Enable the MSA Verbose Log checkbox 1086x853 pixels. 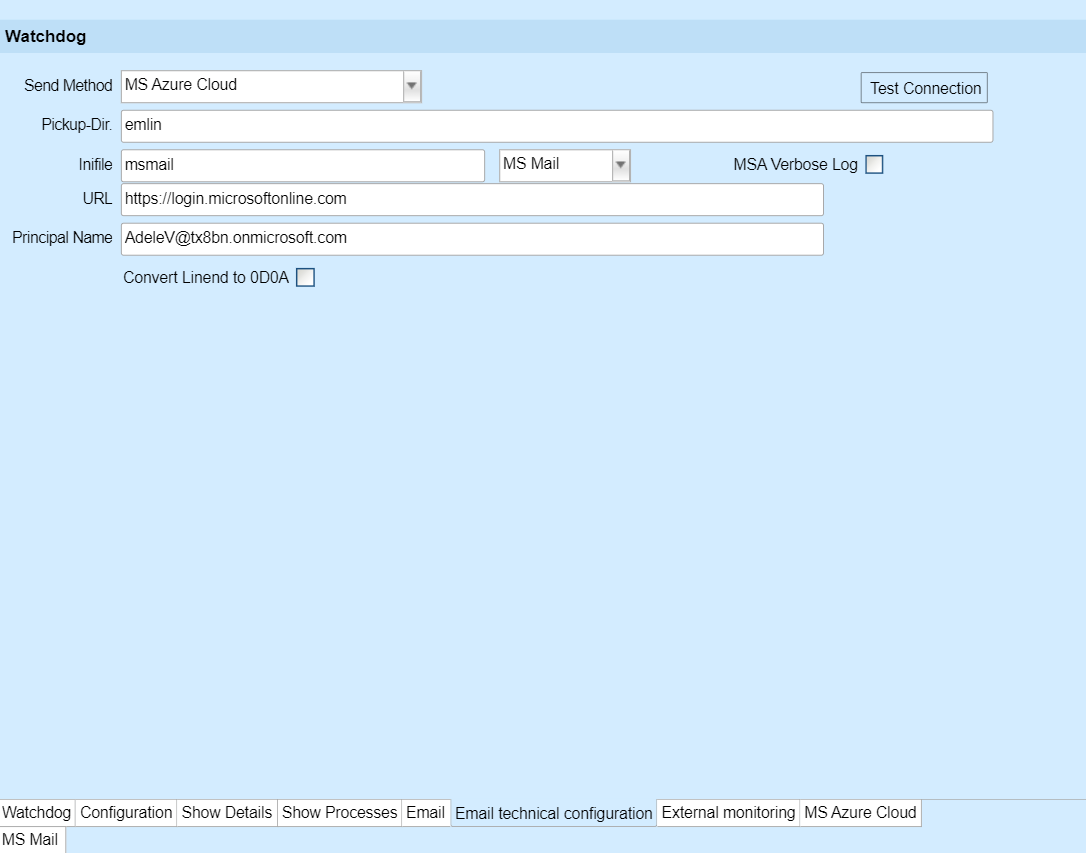click(x=874, y=165)
